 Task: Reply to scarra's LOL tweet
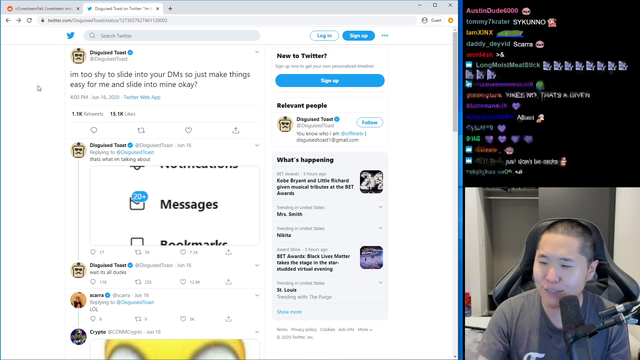point(93,319)
